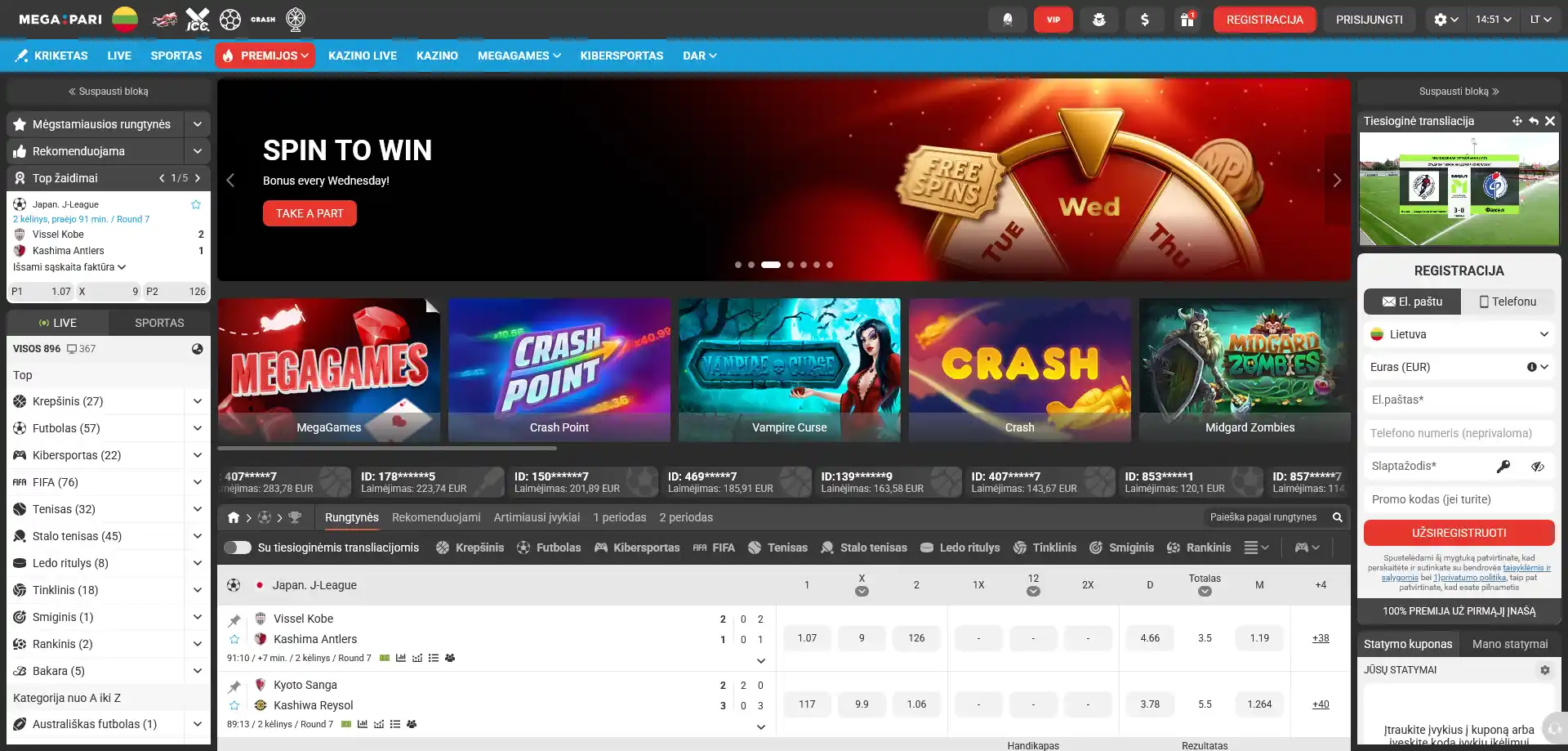Click the move icon in the Tiesioginė transliacija panel

point(1517,121)
